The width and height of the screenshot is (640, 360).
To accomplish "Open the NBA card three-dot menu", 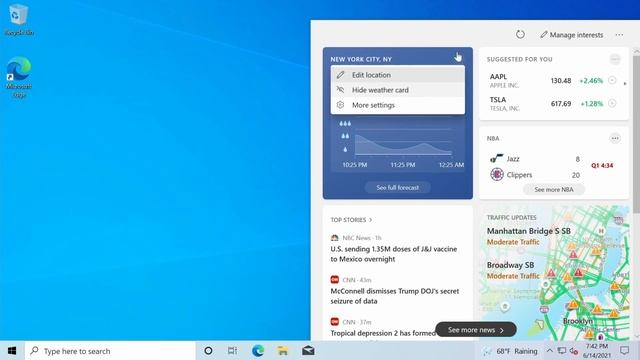I will pos(615,138).
